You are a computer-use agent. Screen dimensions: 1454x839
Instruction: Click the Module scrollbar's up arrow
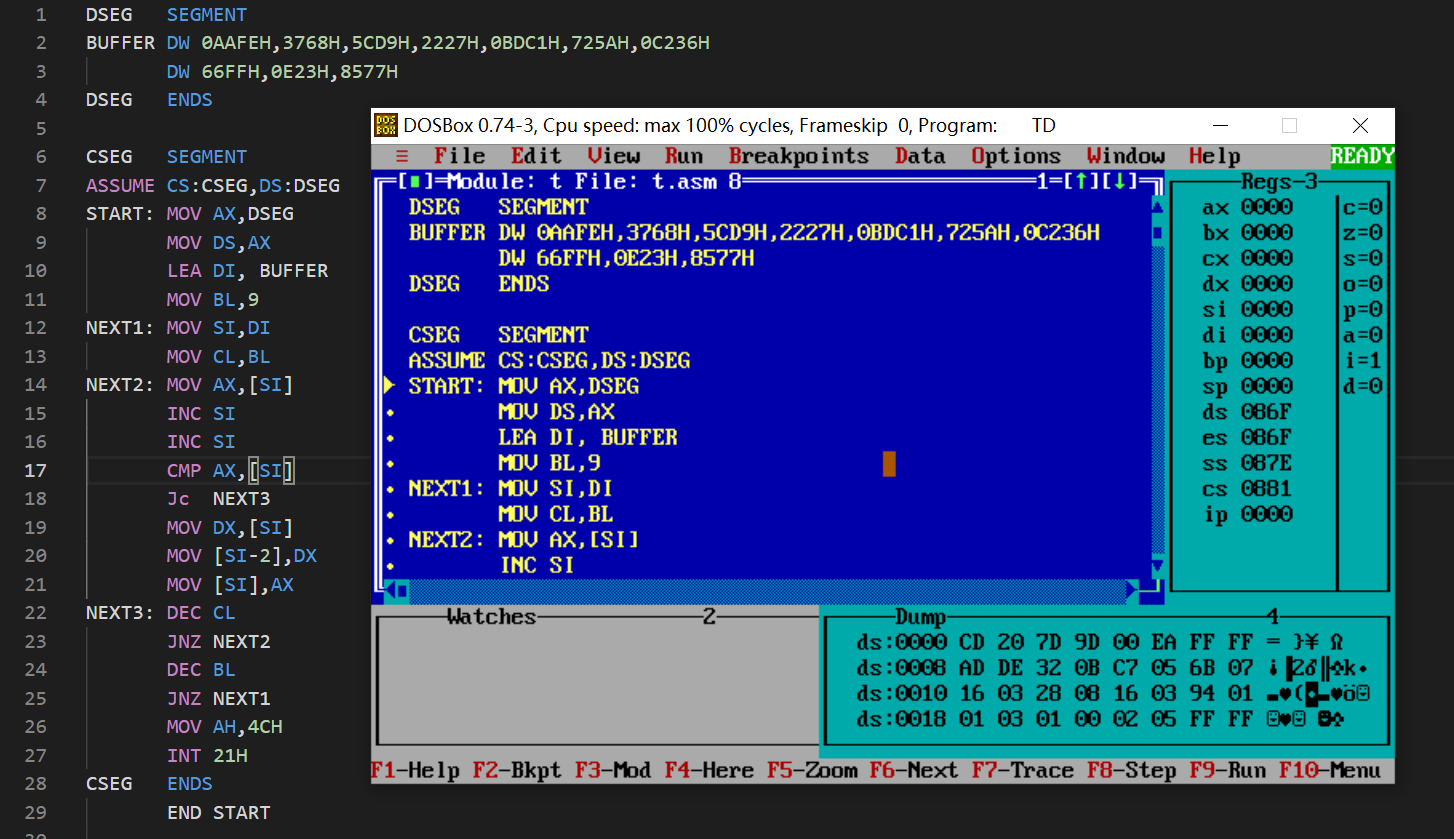[1158, 207]
